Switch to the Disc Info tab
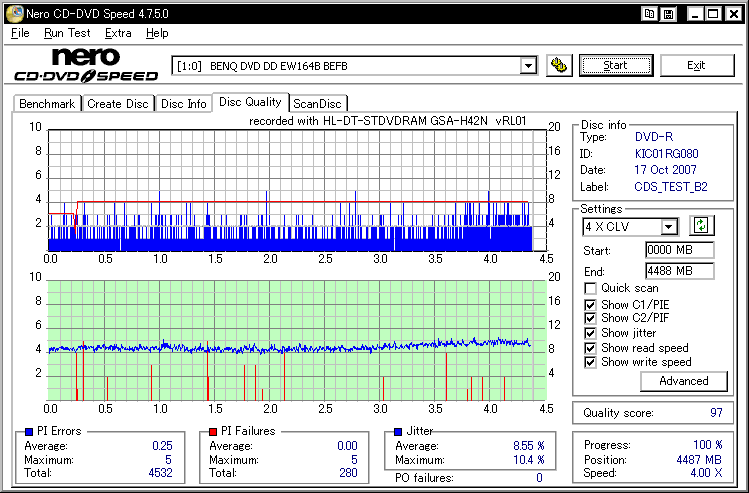Image resolution: width=749 pixels, height=493 pixels. coord(184,103)
